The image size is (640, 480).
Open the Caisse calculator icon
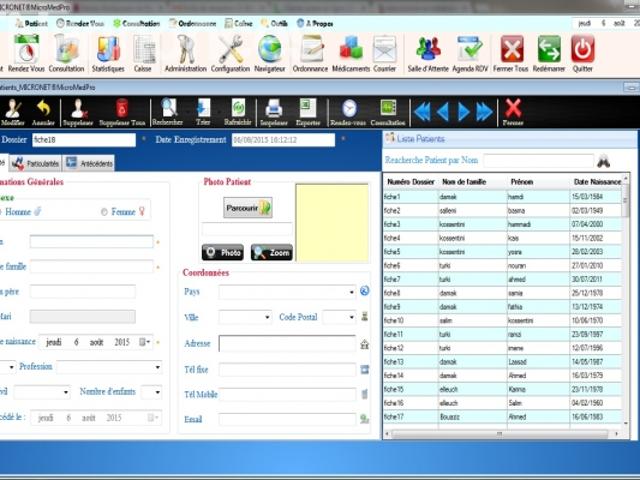coord(143,53)
